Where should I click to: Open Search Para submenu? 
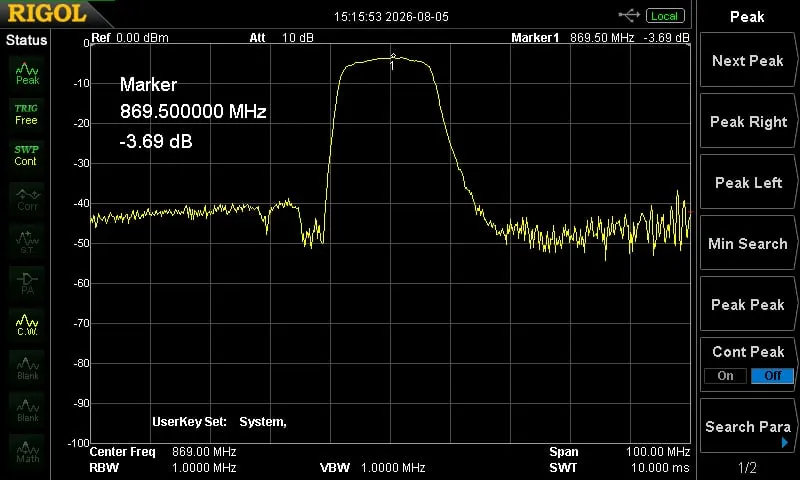click(747, 426)
